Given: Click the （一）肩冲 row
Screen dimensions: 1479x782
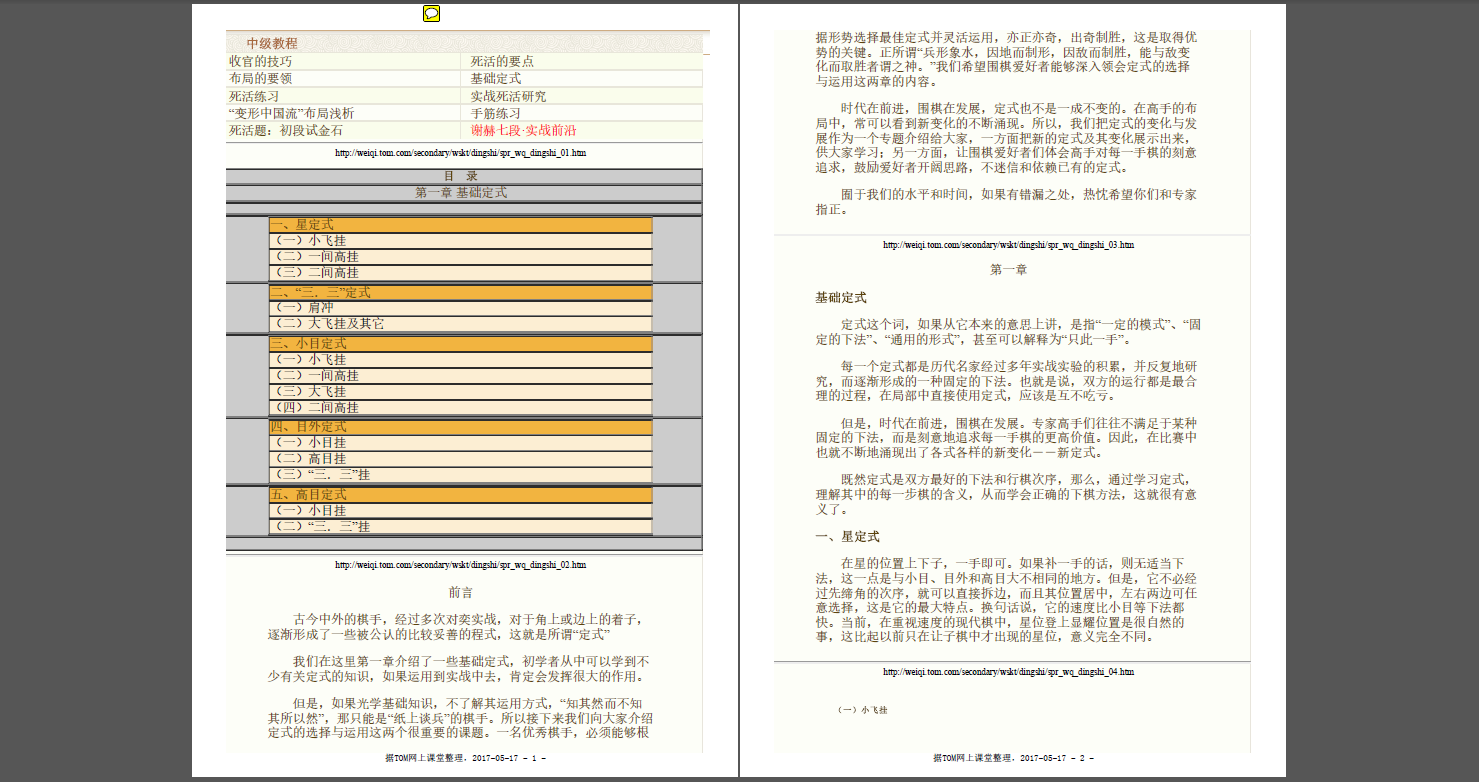Looking at the screenshot, I should tap(460, 308).
